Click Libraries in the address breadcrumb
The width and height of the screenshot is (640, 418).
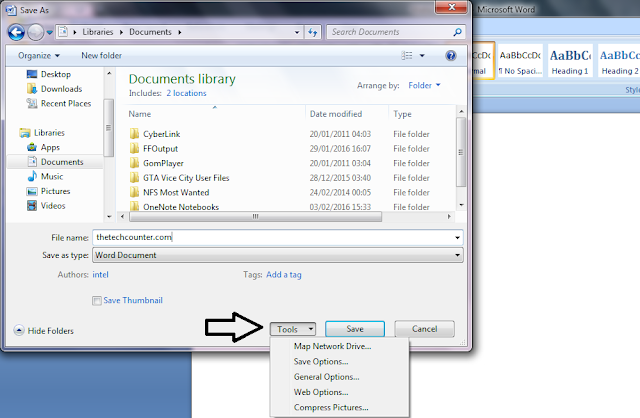[x=98, y=32]
